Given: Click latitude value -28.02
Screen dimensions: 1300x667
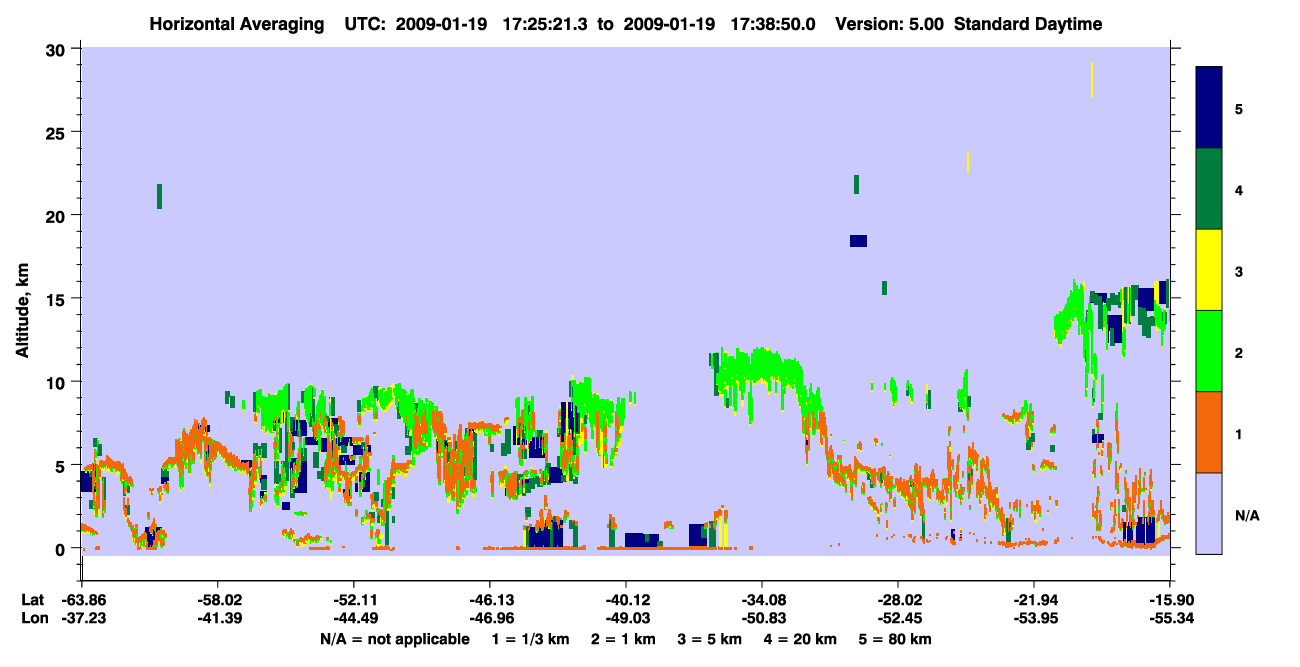Looking at the screenshot, I should click(898, 600).
